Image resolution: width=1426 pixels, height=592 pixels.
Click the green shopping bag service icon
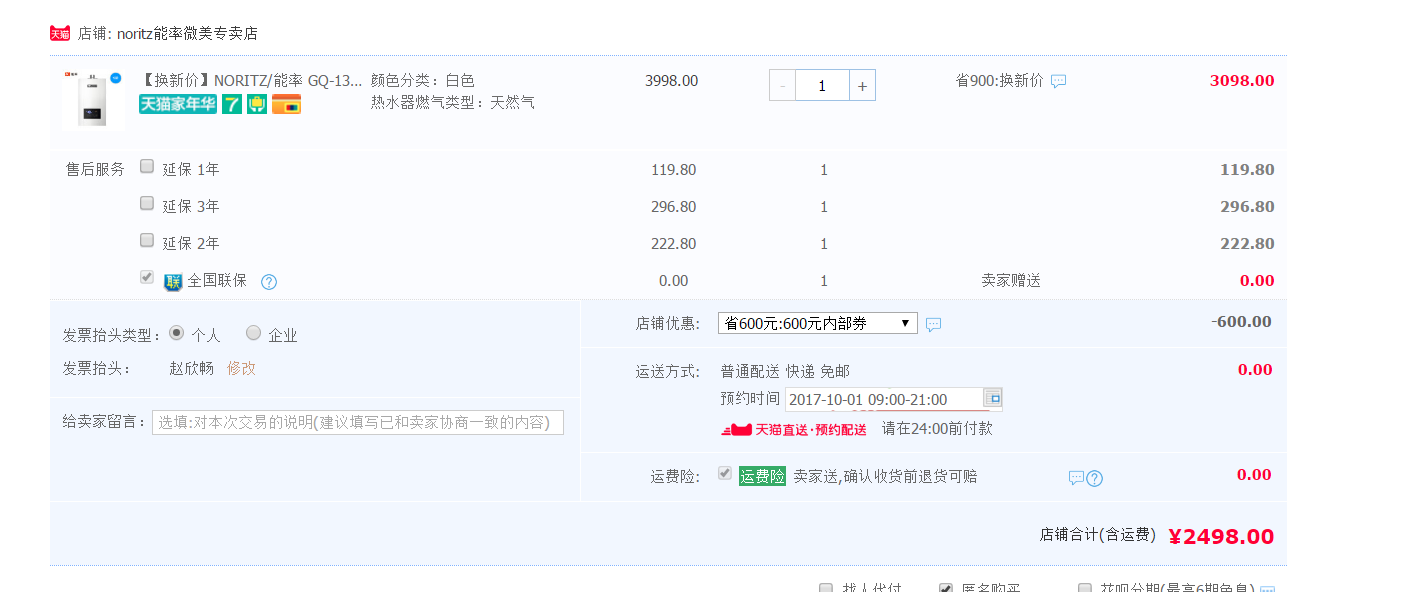[257, 104]
